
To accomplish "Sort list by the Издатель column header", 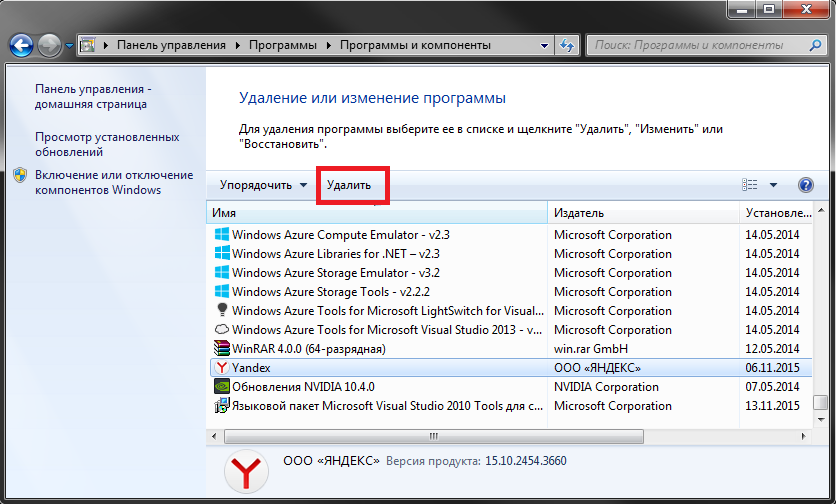I will [644, 213].
